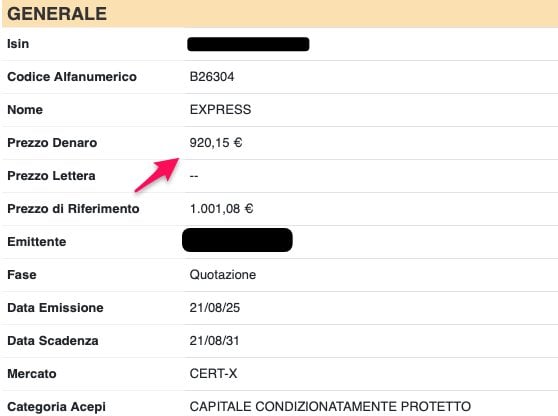Click the Nome value EXPRESS
558x416 pixels.
[x=220, y=110]
